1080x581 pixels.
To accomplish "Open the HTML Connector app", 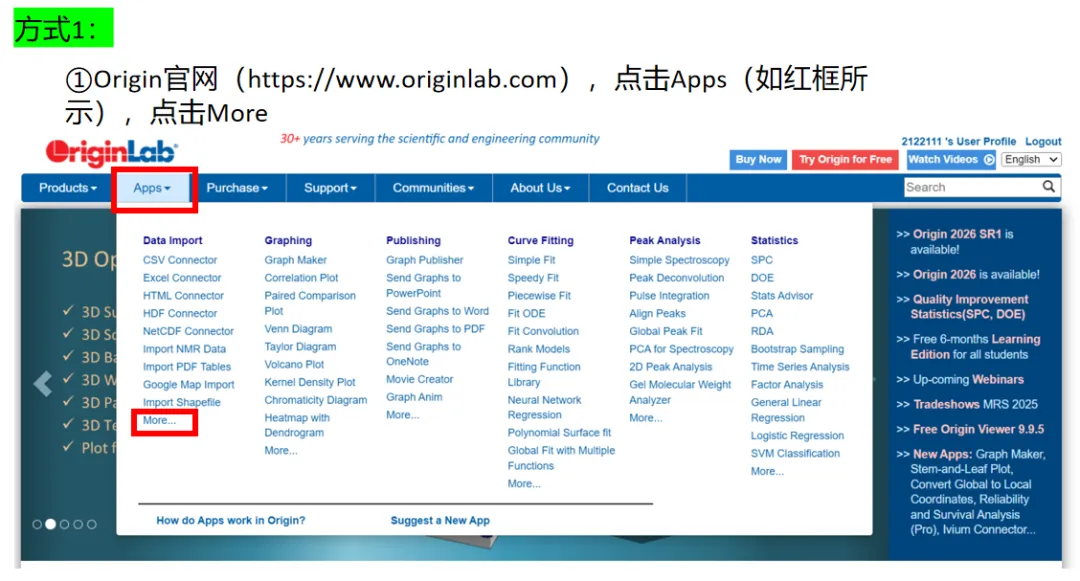I will [x=183, y=295].
